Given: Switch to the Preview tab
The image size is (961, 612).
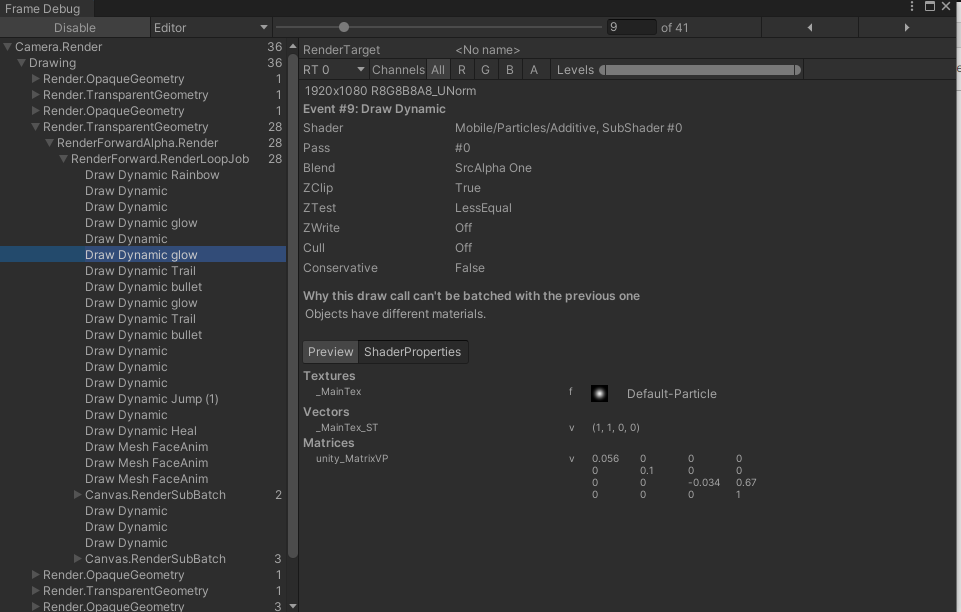Looking at the screenshot, I should coord(329,351).
